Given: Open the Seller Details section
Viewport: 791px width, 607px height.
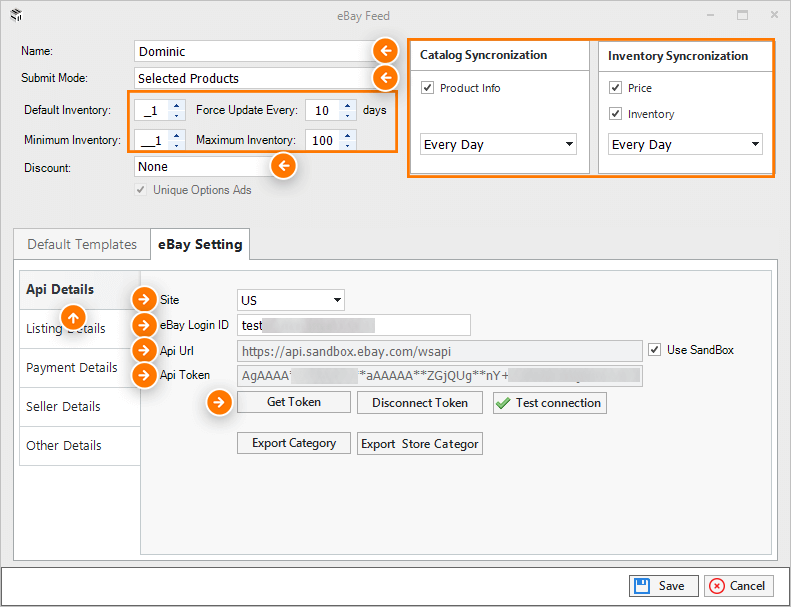Looking at the screenshot, I should point(80,406).
